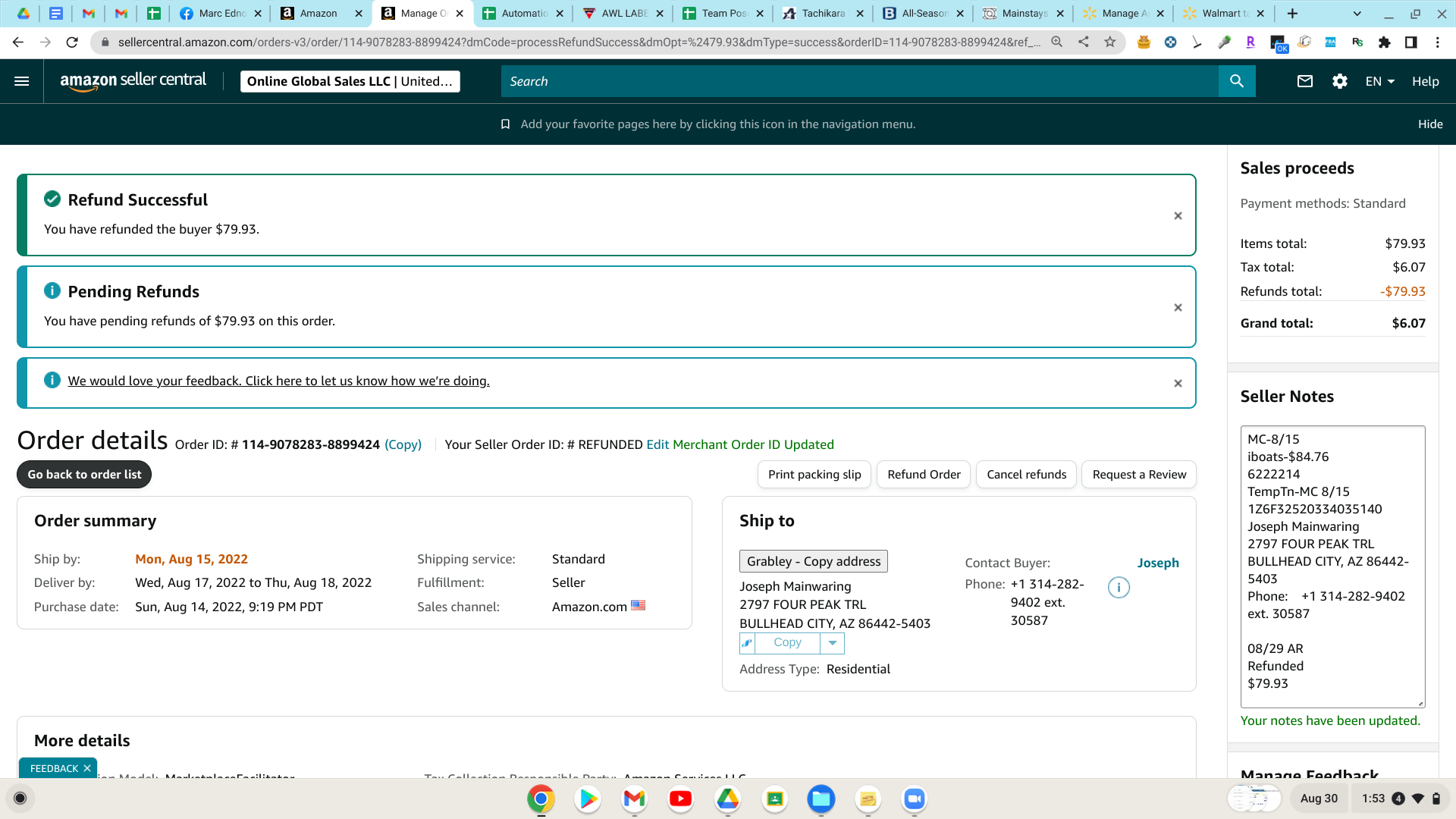Open the Chrome three-dot menu
The height and width of the screenshot is (819, 1456).
[x=1438, y=42]
